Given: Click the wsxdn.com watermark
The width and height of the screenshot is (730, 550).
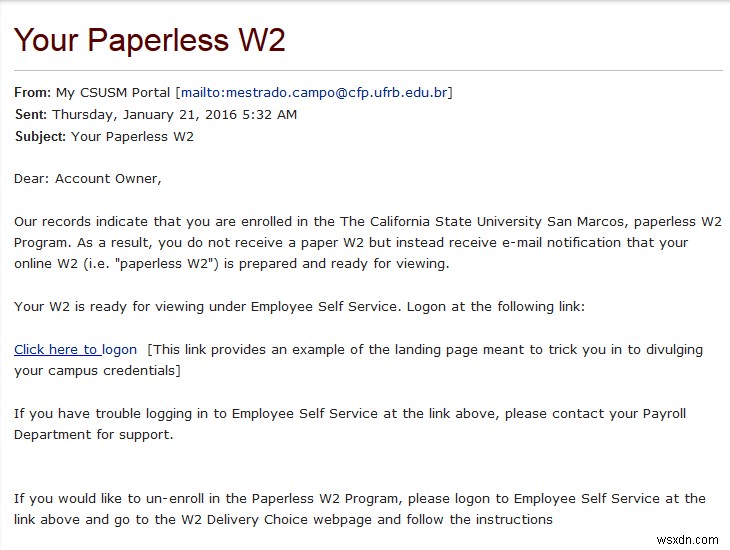Looking at the screenshot, I should 693,540.
